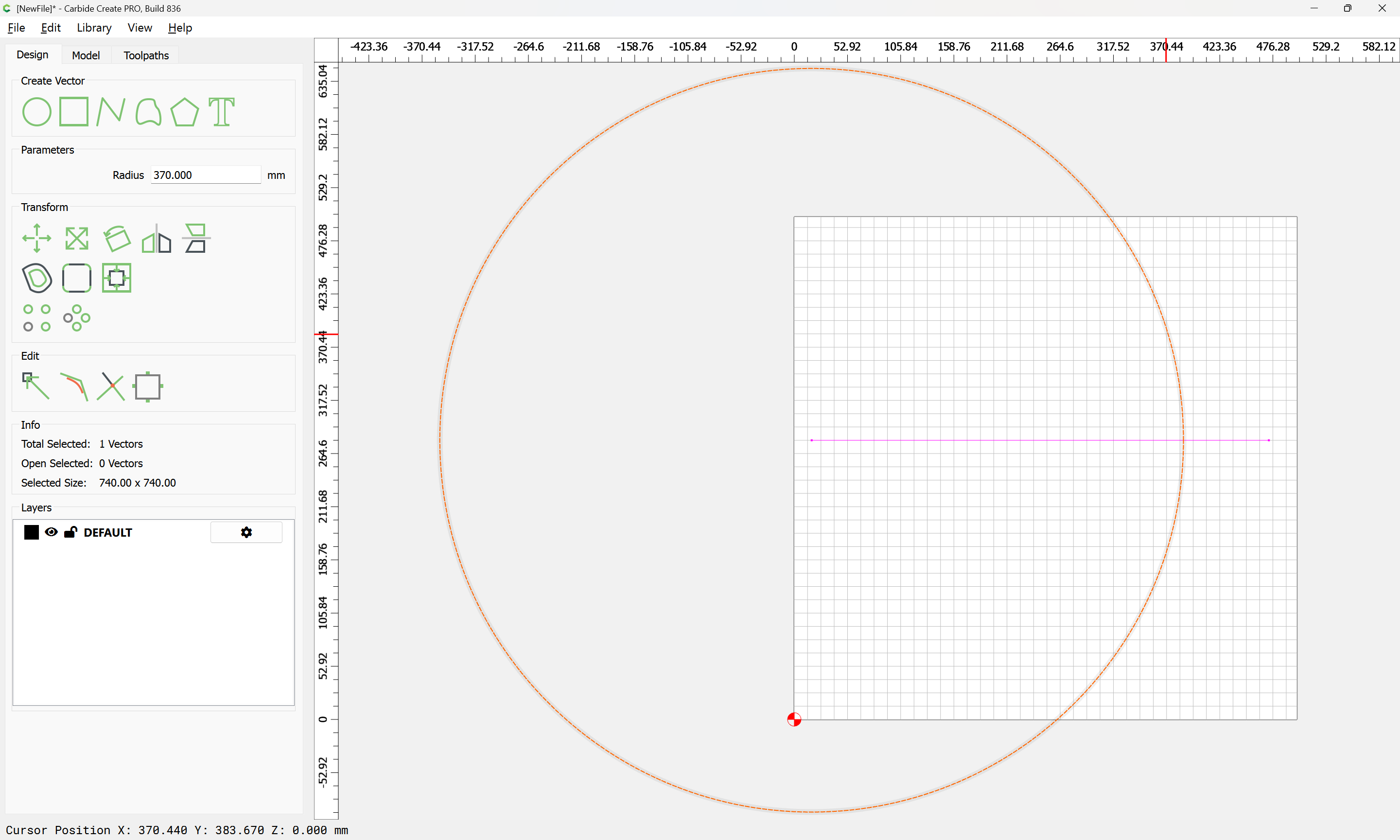The image size is (1400, 840).
Task: Click the DEFAULT layer black color swatch
Action: point(31,532)
